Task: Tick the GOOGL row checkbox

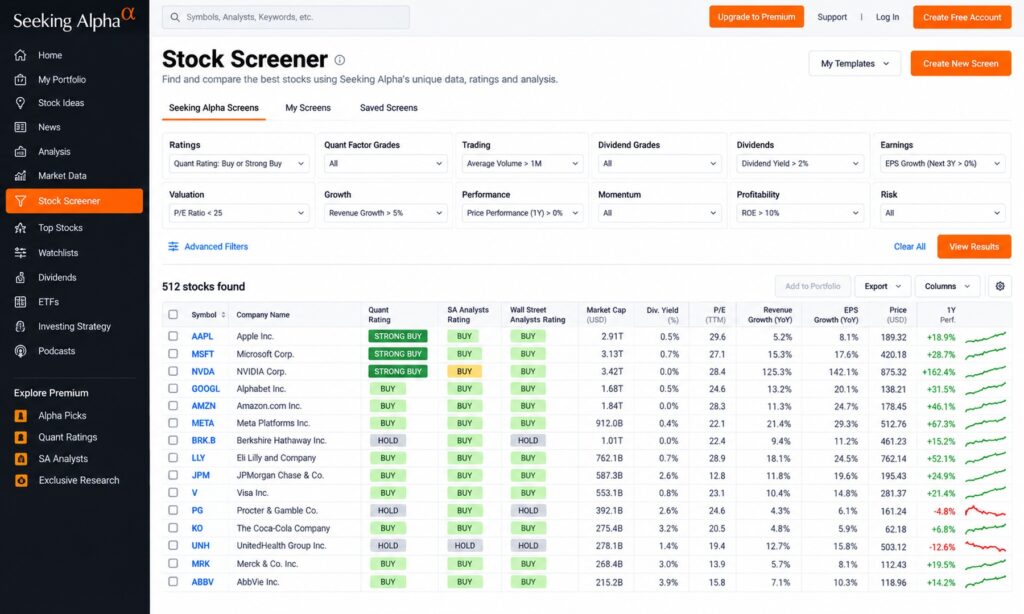Action: [x=173, y=389]
